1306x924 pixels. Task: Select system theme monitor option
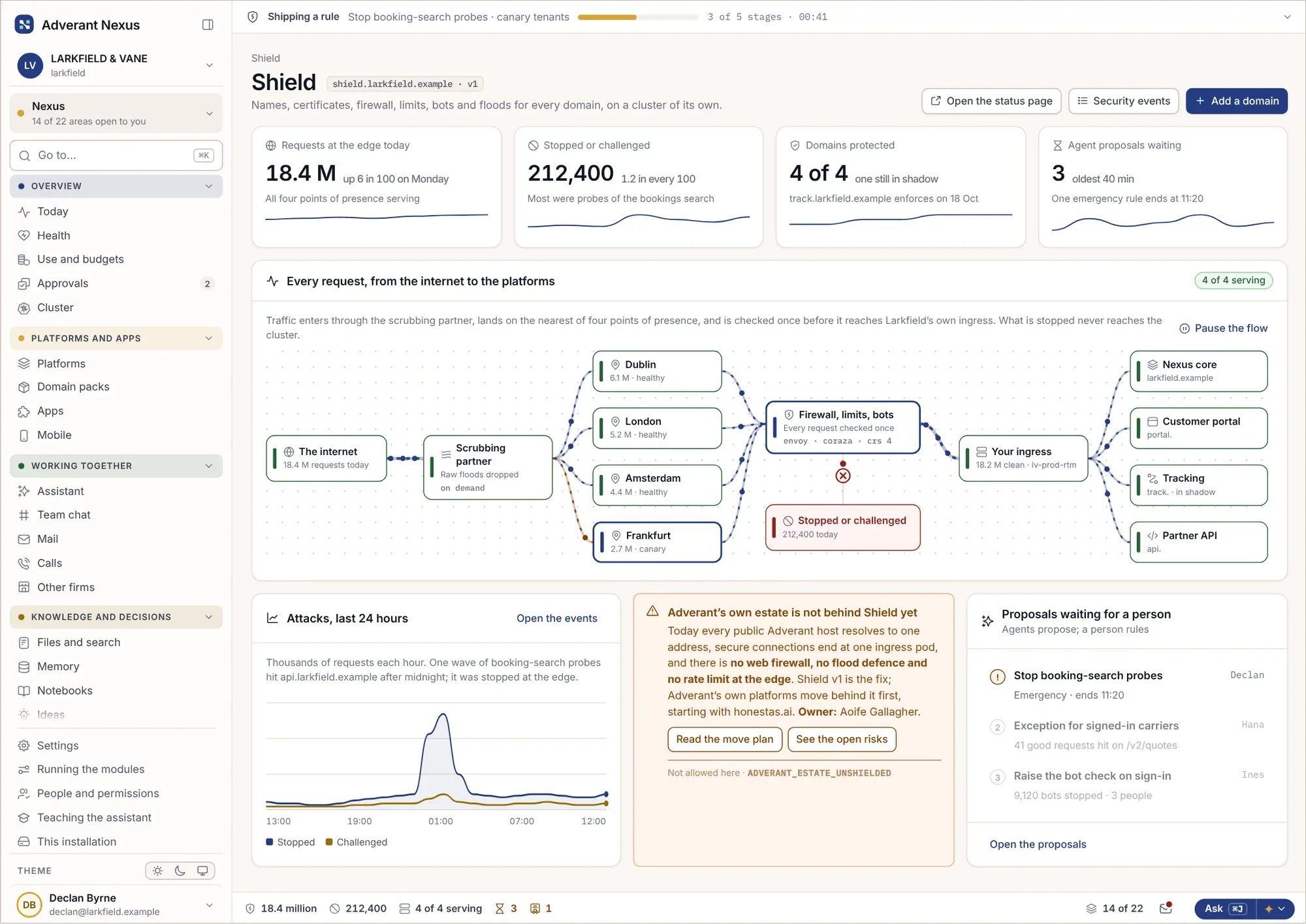click(x=202, y=870)
